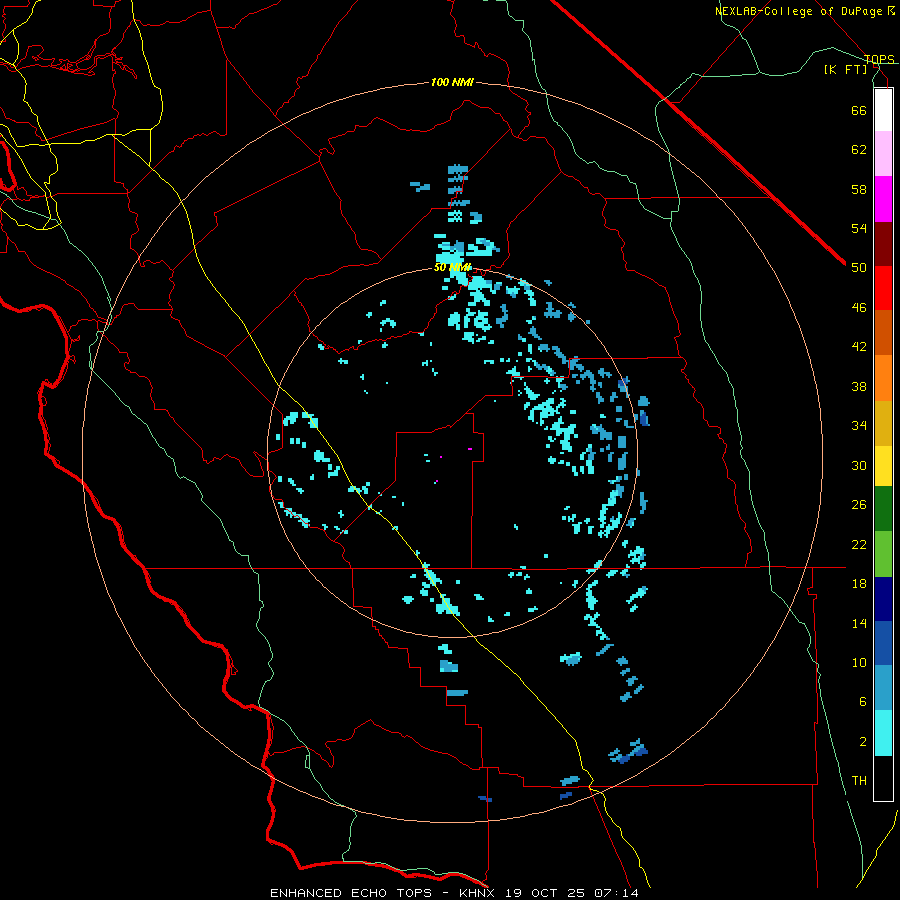Click the white 66 kft legend swatch

[883, 110]
